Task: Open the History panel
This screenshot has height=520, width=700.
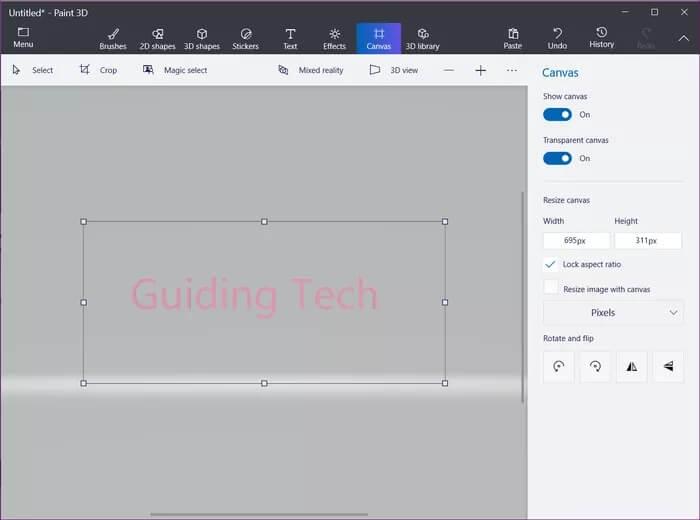Action: tap(601, 38)
